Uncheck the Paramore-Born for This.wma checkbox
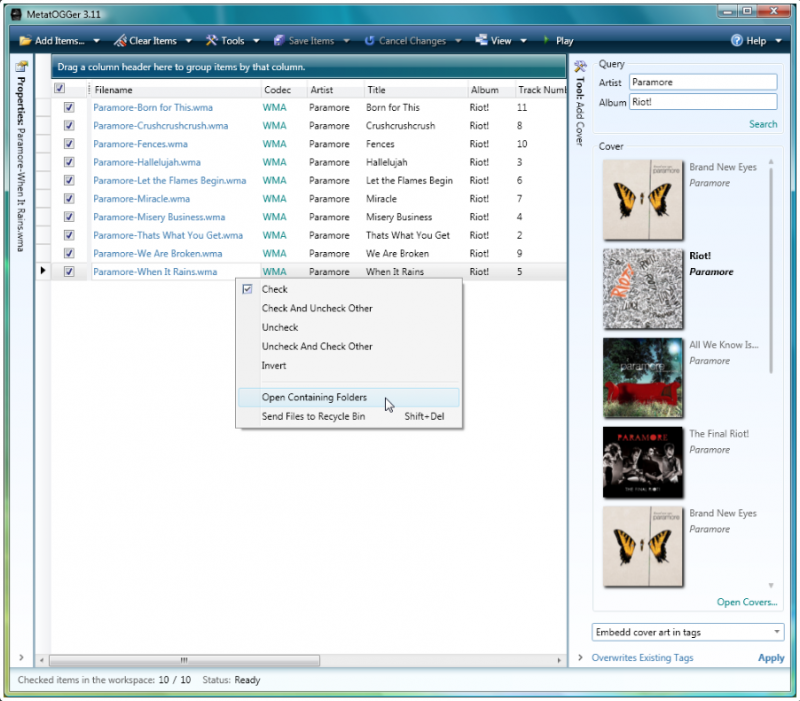Screen dimensions: 800x701 click(69, 108)
